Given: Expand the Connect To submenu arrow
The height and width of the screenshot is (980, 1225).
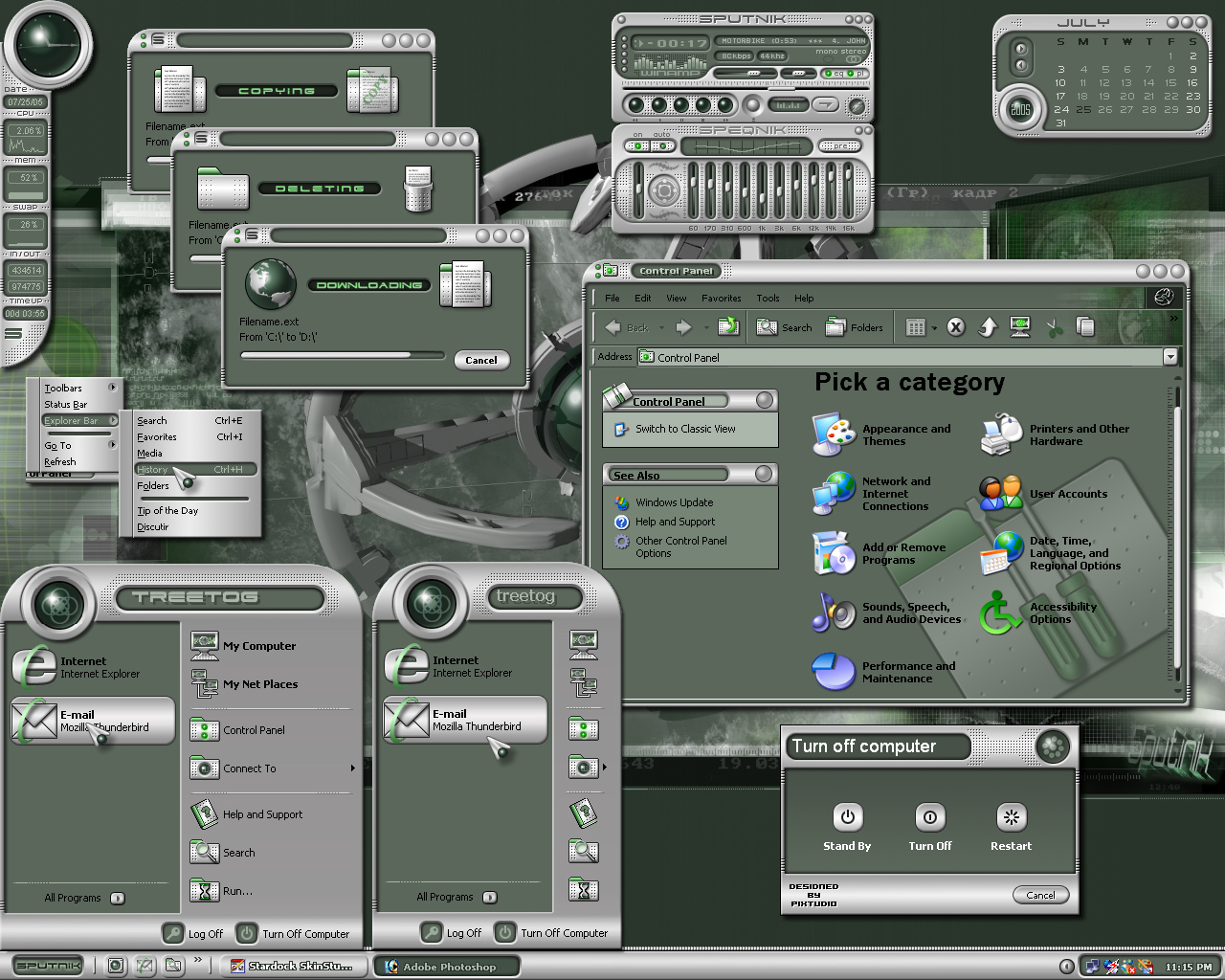Looking at the screenshot, I should 352,768.
